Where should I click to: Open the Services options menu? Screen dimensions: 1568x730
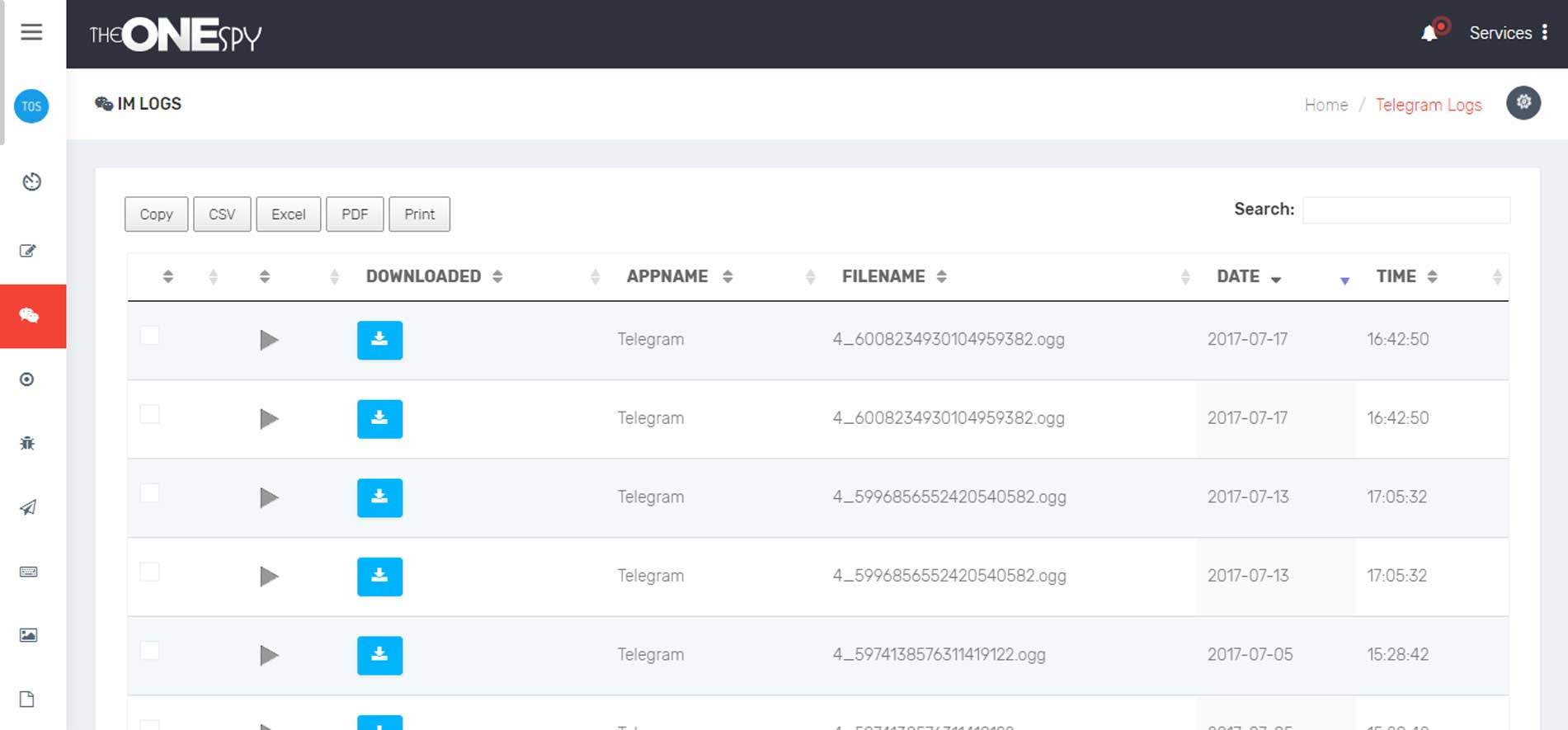pyautogui.click(x=1544, y=33)
